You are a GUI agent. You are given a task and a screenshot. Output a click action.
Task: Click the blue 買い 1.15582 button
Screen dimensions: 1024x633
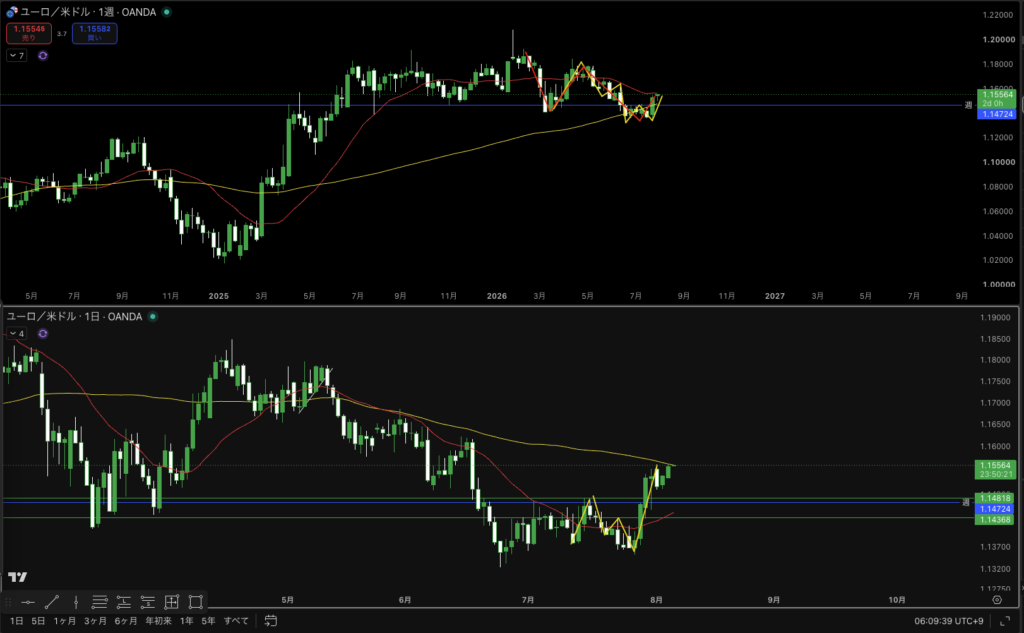coord(95,33)
